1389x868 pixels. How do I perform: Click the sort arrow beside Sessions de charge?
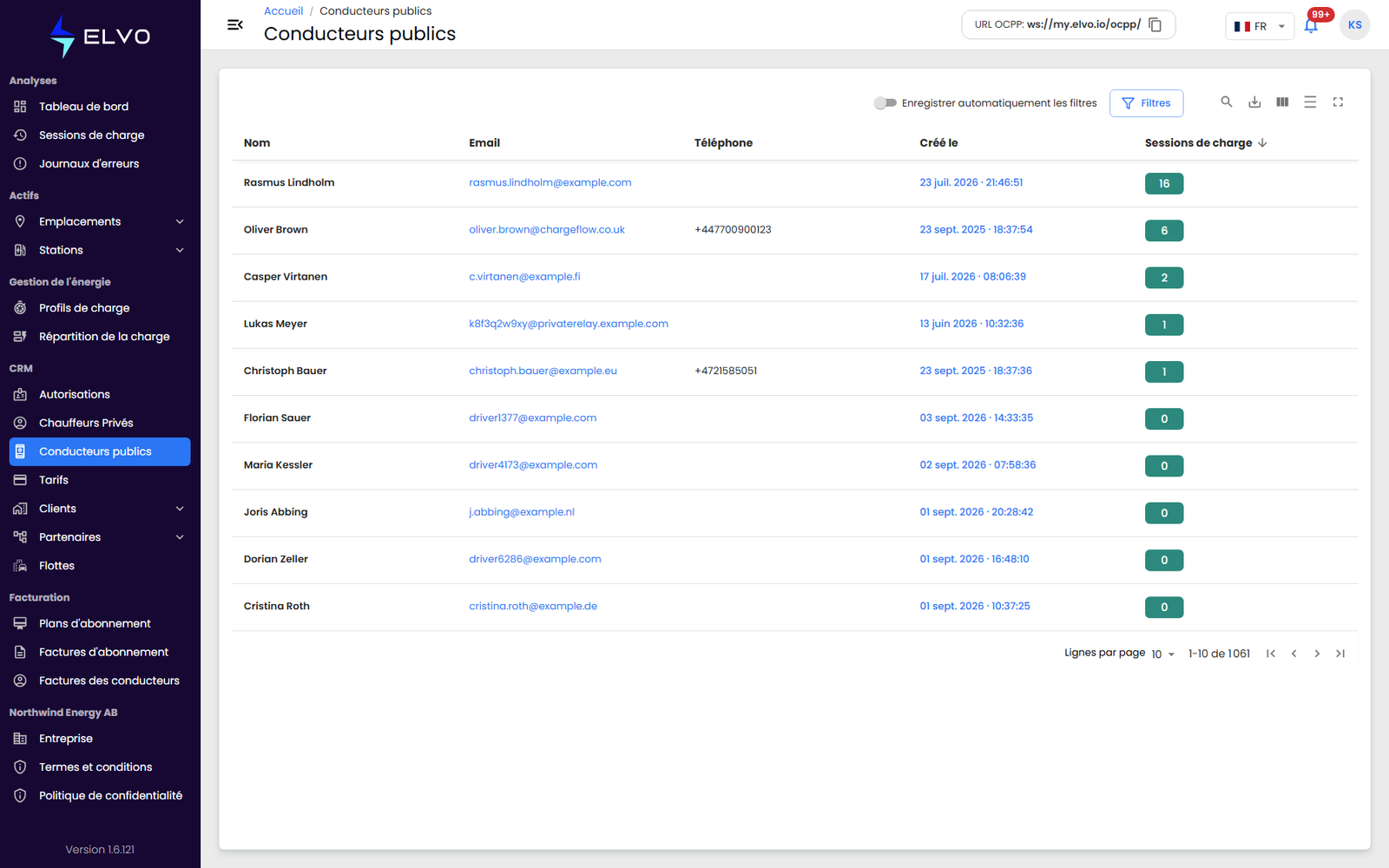(x=1262, y=143)
